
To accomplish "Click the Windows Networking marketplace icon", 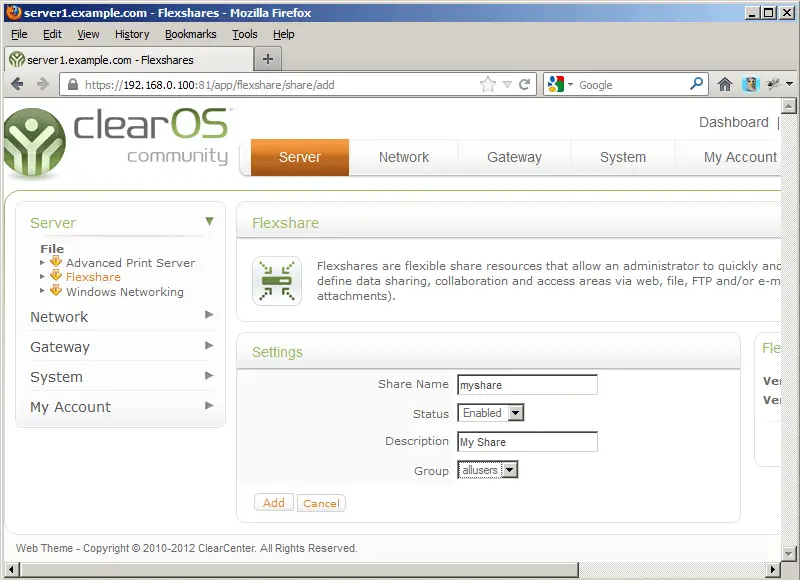I will click(56, 291).
